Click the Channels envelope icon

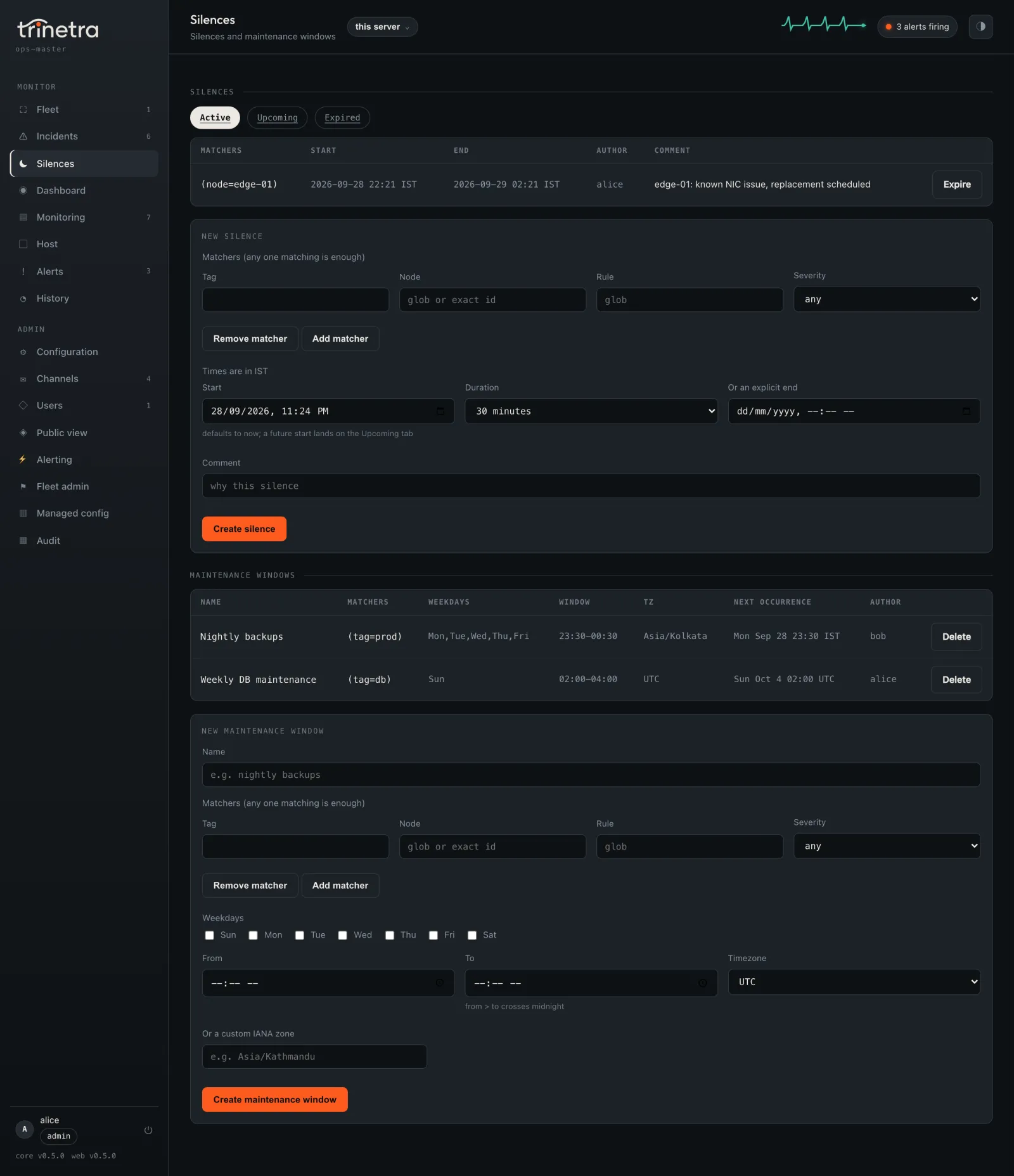click(23, 379)
